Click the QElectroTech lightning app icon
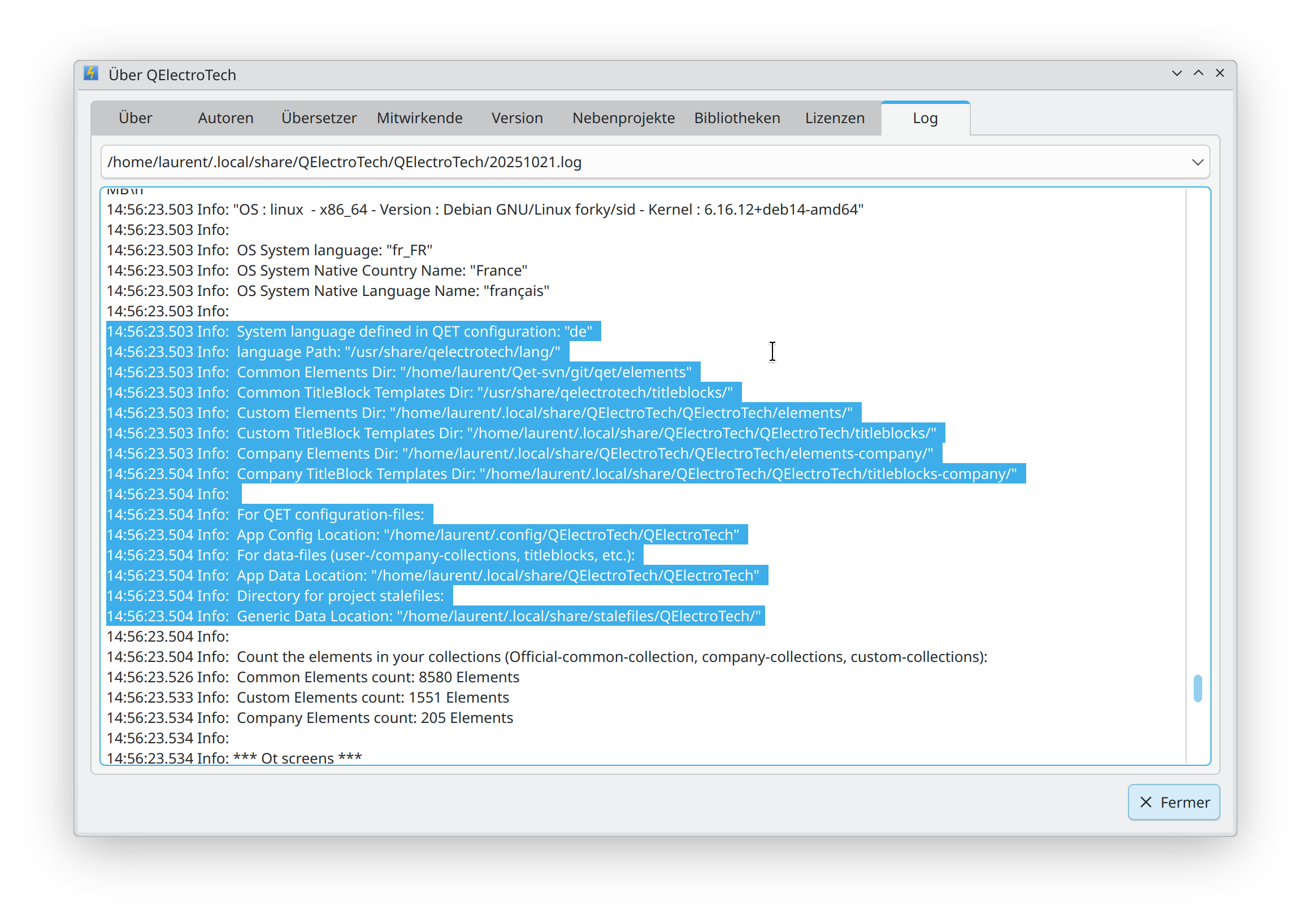The image size is (1311, 924). [91, 73]
